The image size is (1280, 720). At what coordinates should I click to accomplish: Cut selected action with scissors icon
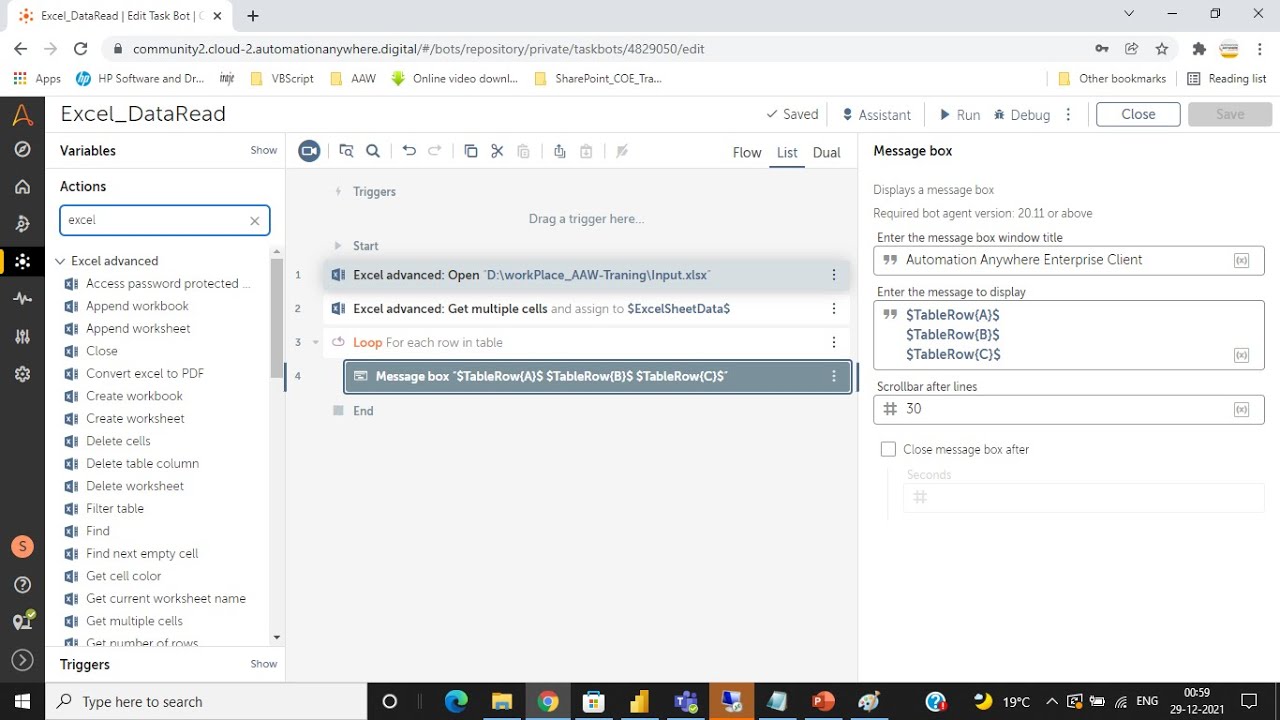click(497, 151)
